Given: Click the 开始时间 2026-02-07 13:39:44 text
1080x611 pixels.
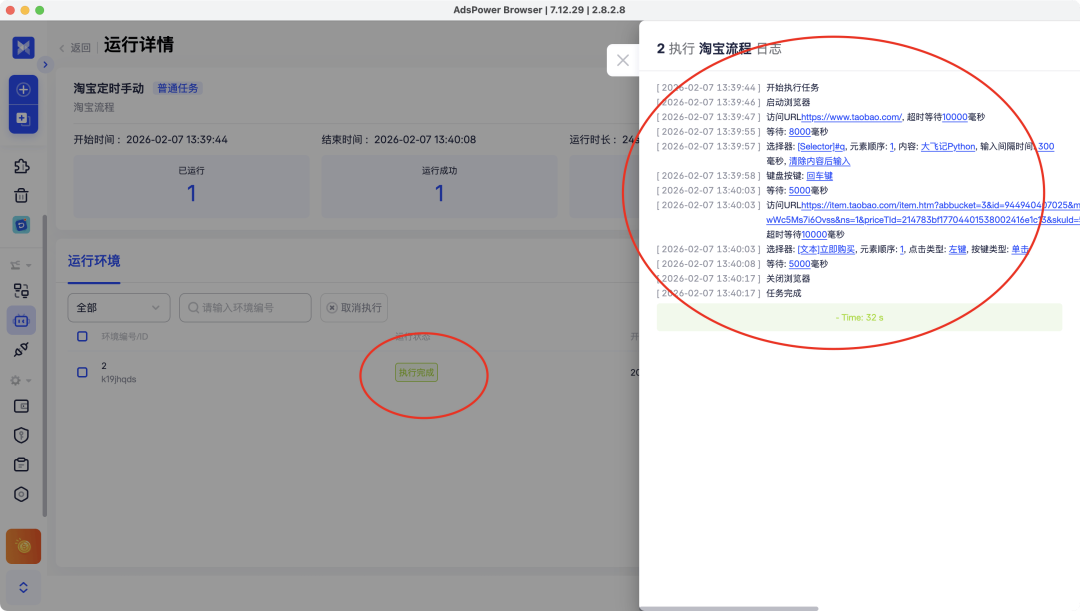Looking at the screenshot, I should [150, 139].
